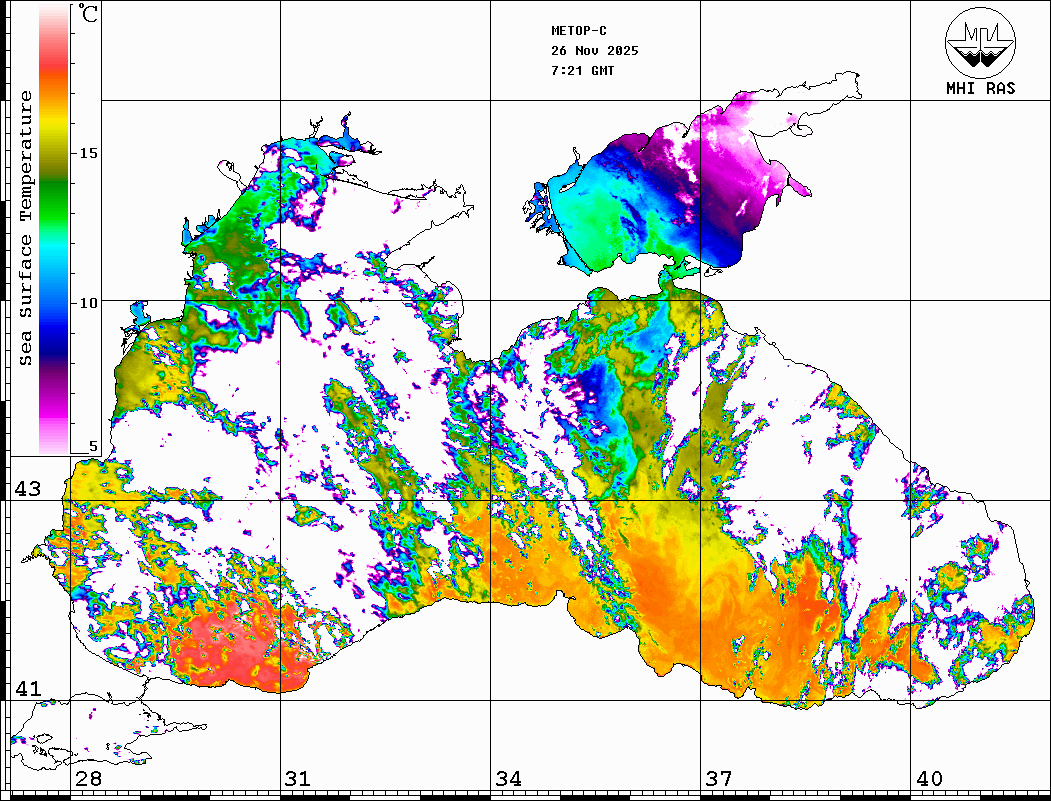The height and width of the screenshot is (801, 1051).
Task: Click the °C unit label
Action: pos(89,15)
